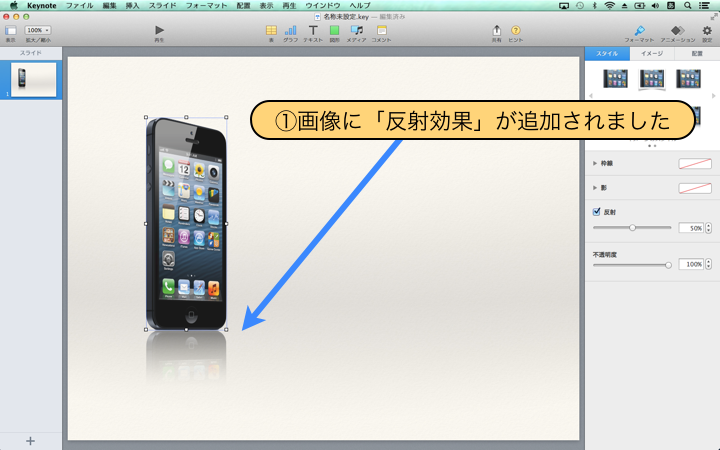Uncheck the 反射 reflection checkbox
720x450 pixels.
point(596,212)
